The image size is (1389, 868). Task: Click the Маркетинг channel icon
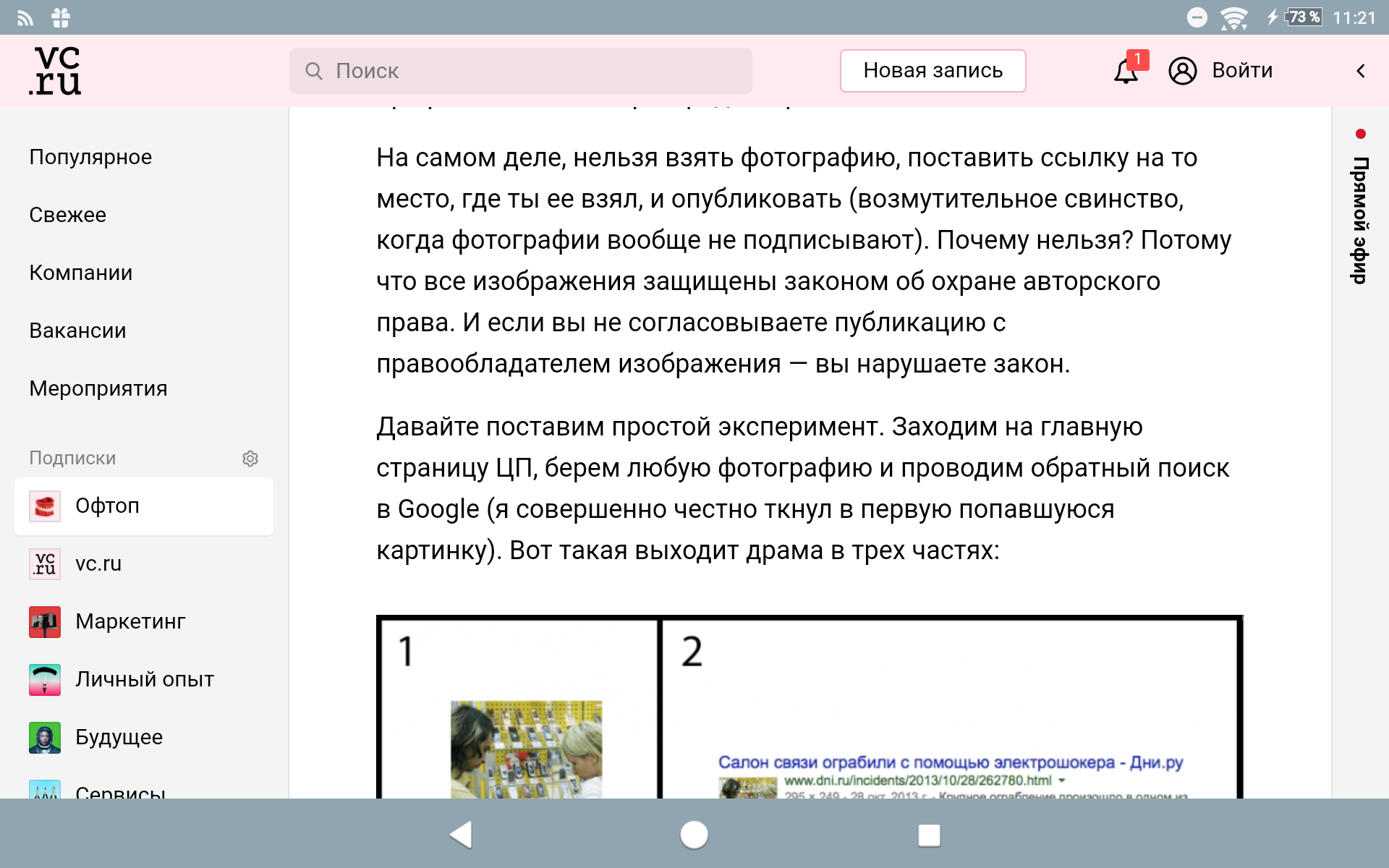click(45, 622)
